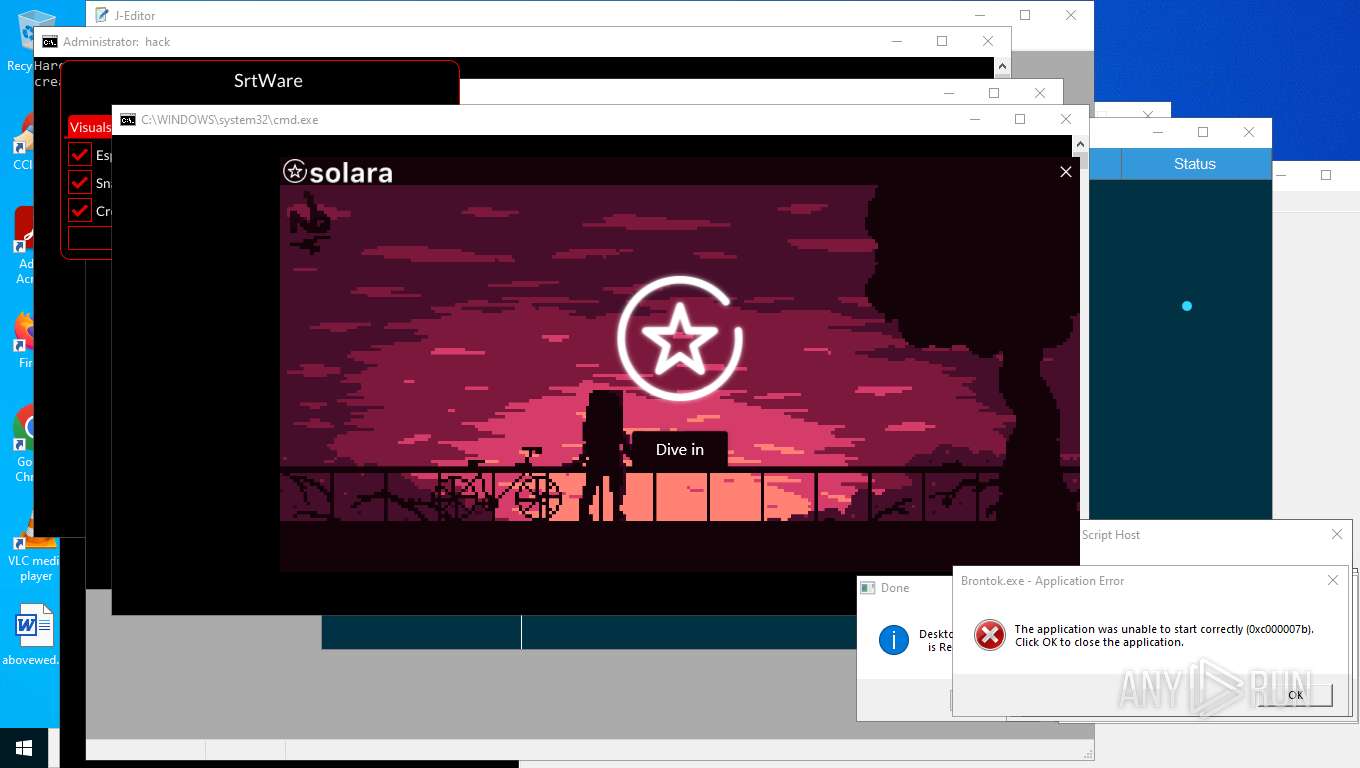Maximize the cmd.exe window
This screenshot has width=1360, height=768.
point(1020,119)
